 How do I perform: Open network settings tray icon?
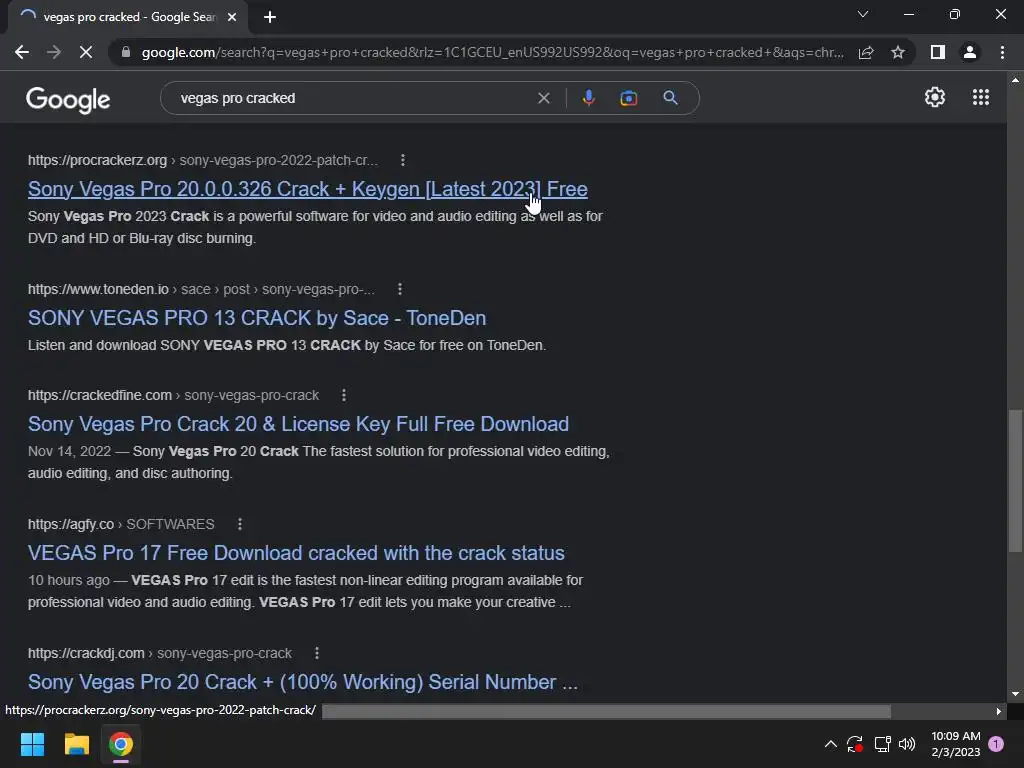[x=882, y=743]
